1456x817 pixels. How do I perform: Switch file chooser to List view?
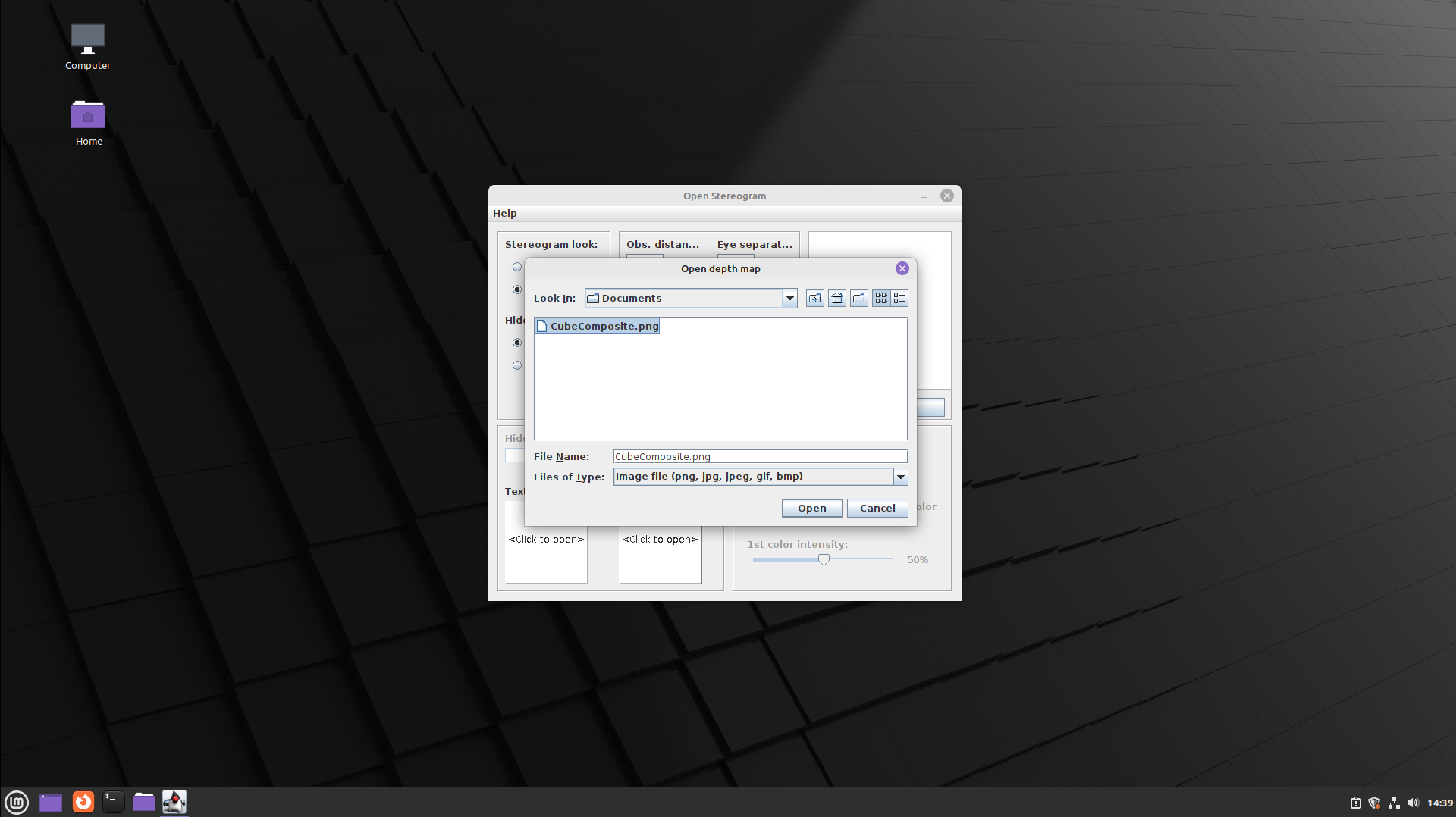tap(880, 299)
